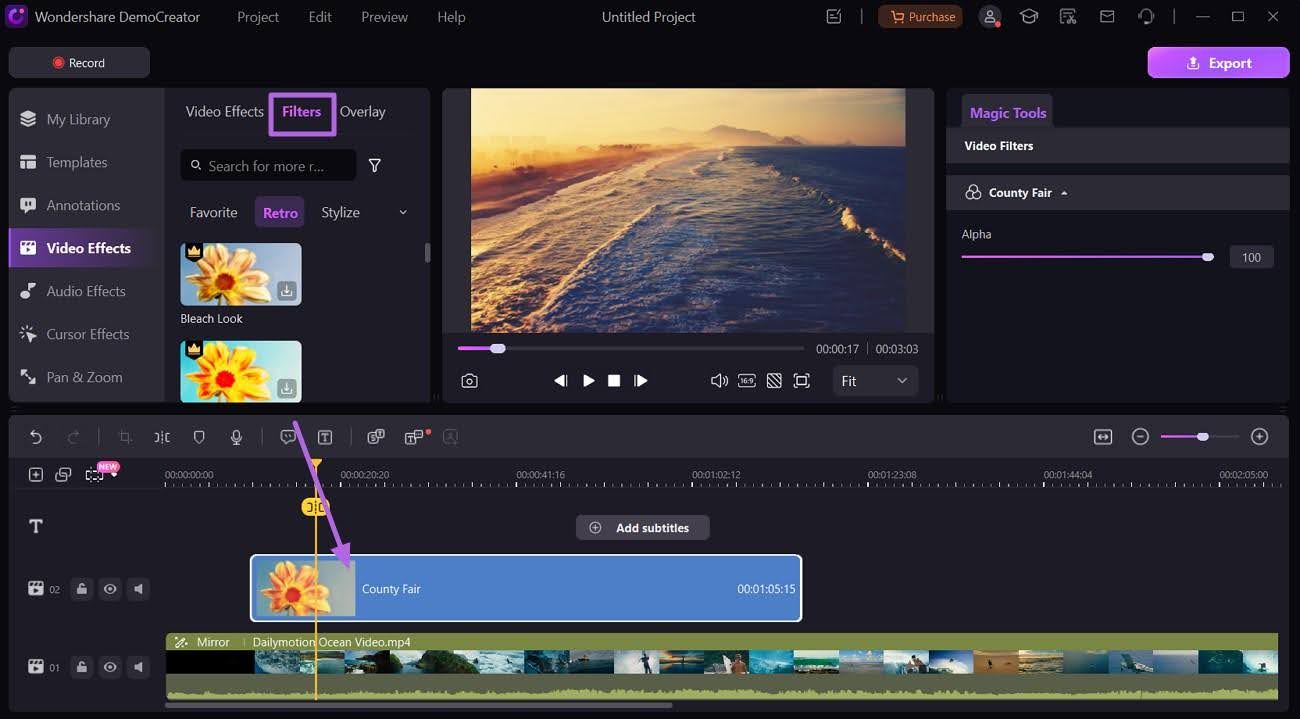
Task: Open the headset support icon
Action: 1146,17
